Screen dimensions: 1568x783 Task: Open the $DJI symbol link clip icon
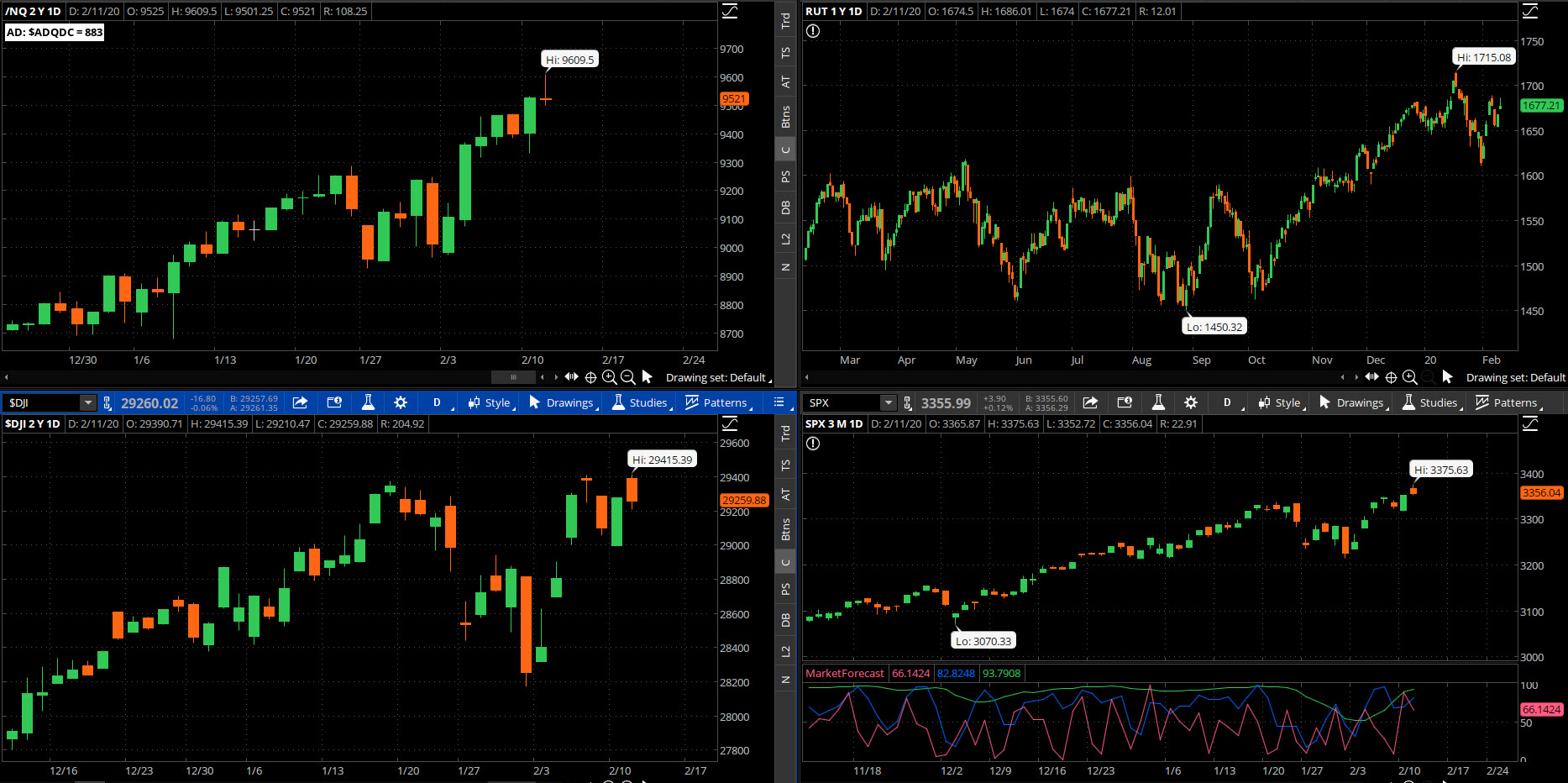tap(107, 402)
